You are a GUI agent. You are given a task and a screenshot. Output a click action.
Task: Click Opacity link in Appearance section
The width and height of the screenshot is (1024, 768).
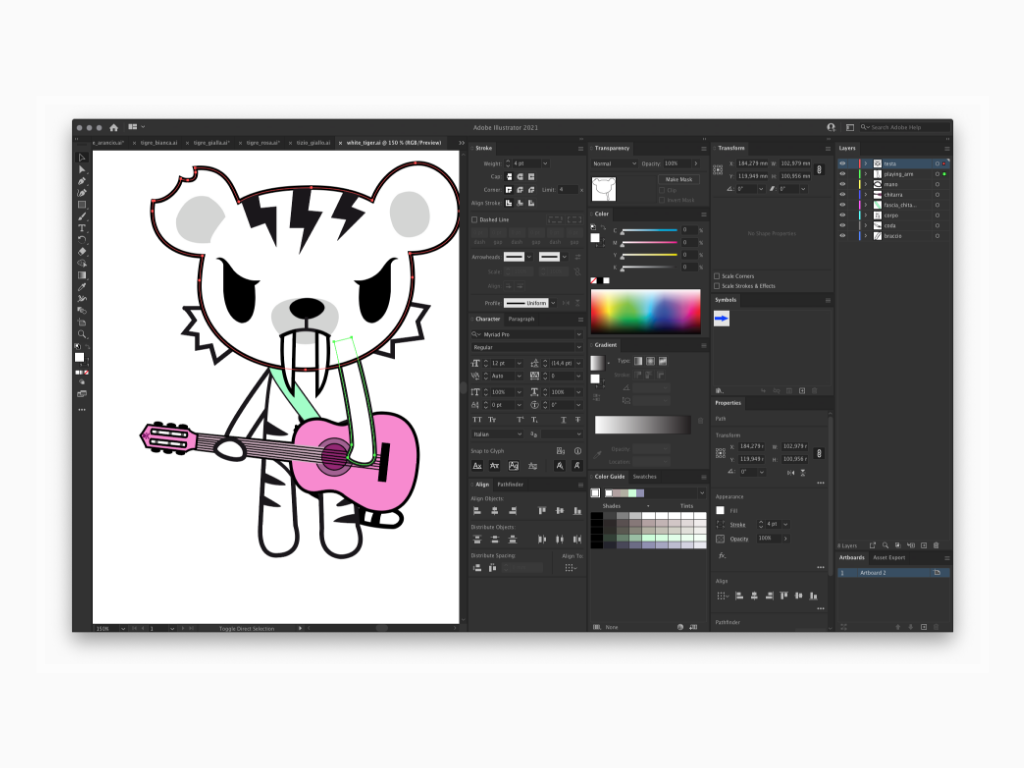click(x=739, y=539)
